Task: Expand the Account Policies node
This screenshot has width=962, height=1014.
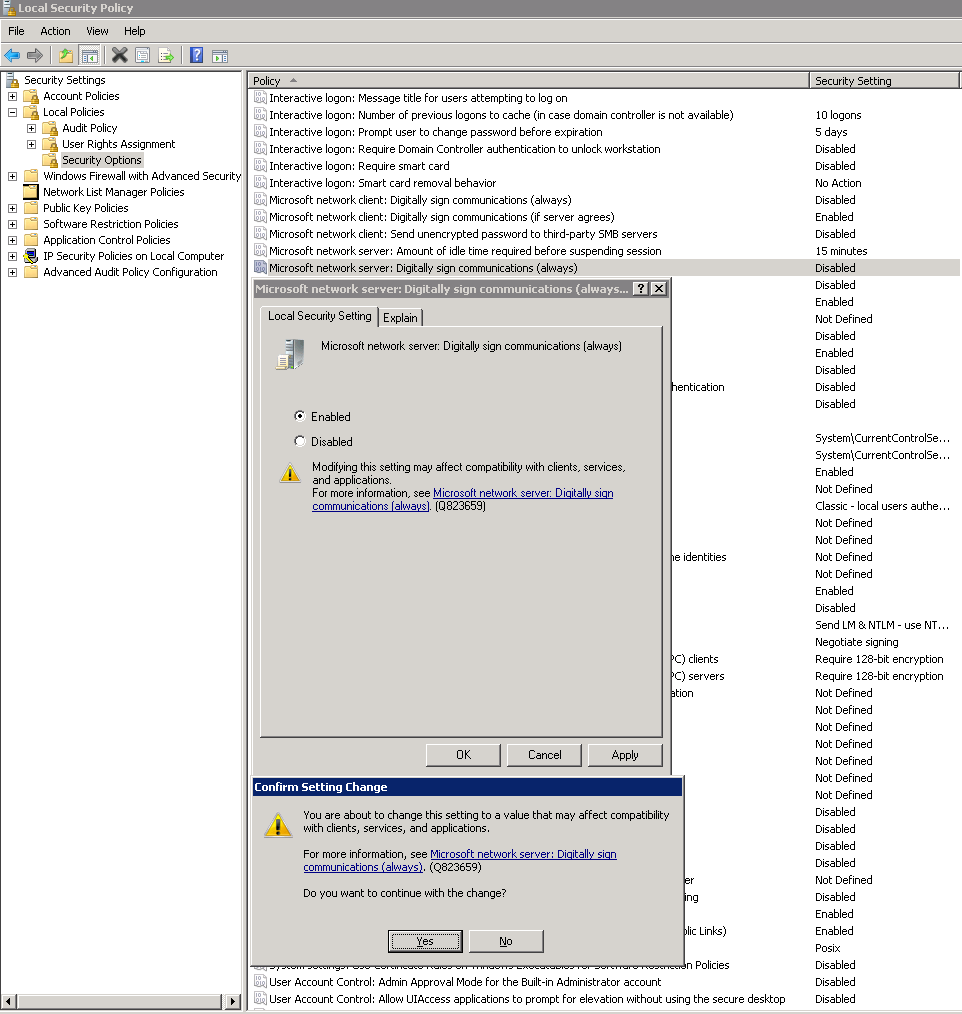Action: (x=12, y=96)
